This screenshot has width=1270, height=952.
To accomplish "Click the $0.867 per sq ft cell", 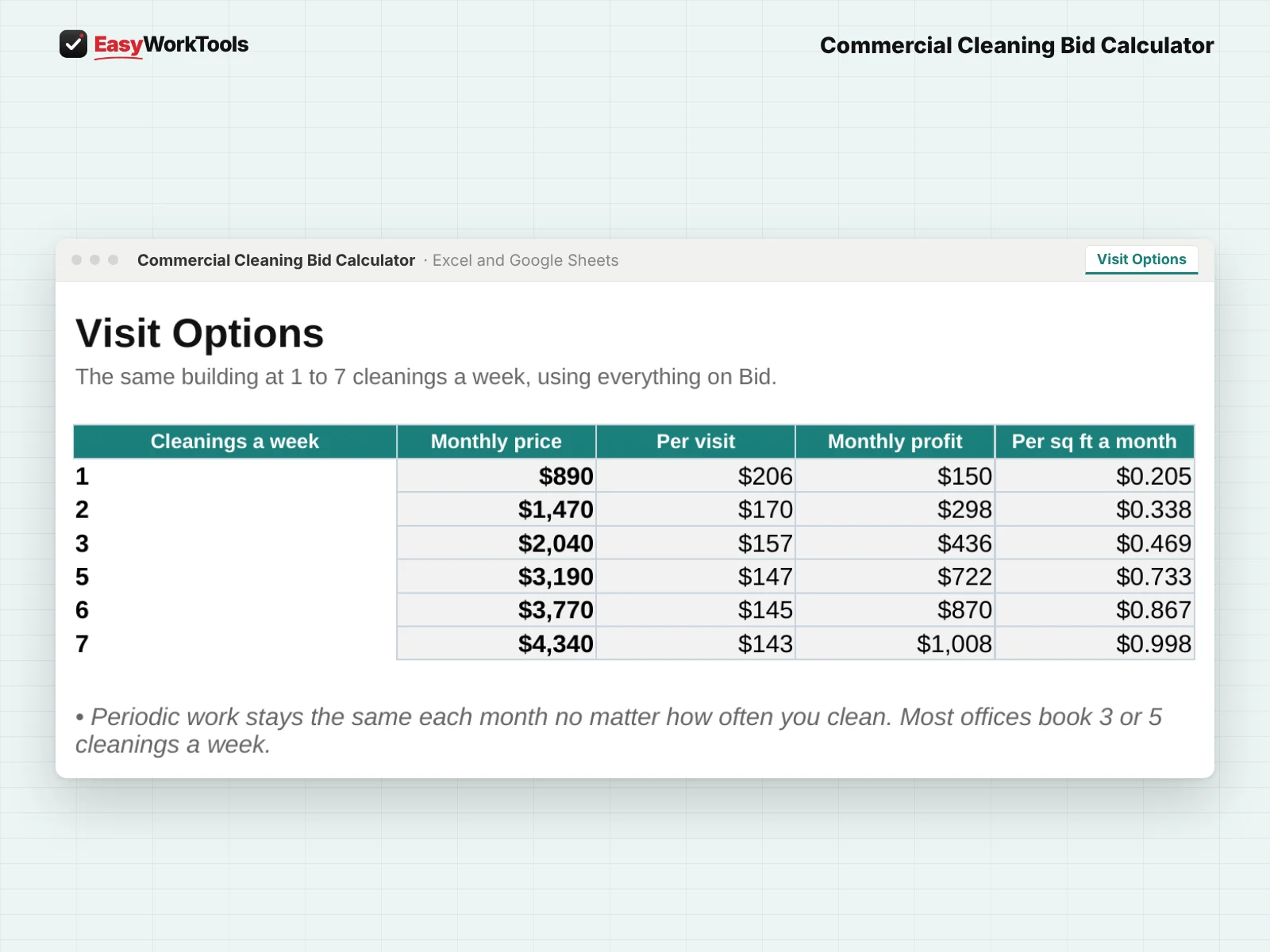I will [1095, 610].
